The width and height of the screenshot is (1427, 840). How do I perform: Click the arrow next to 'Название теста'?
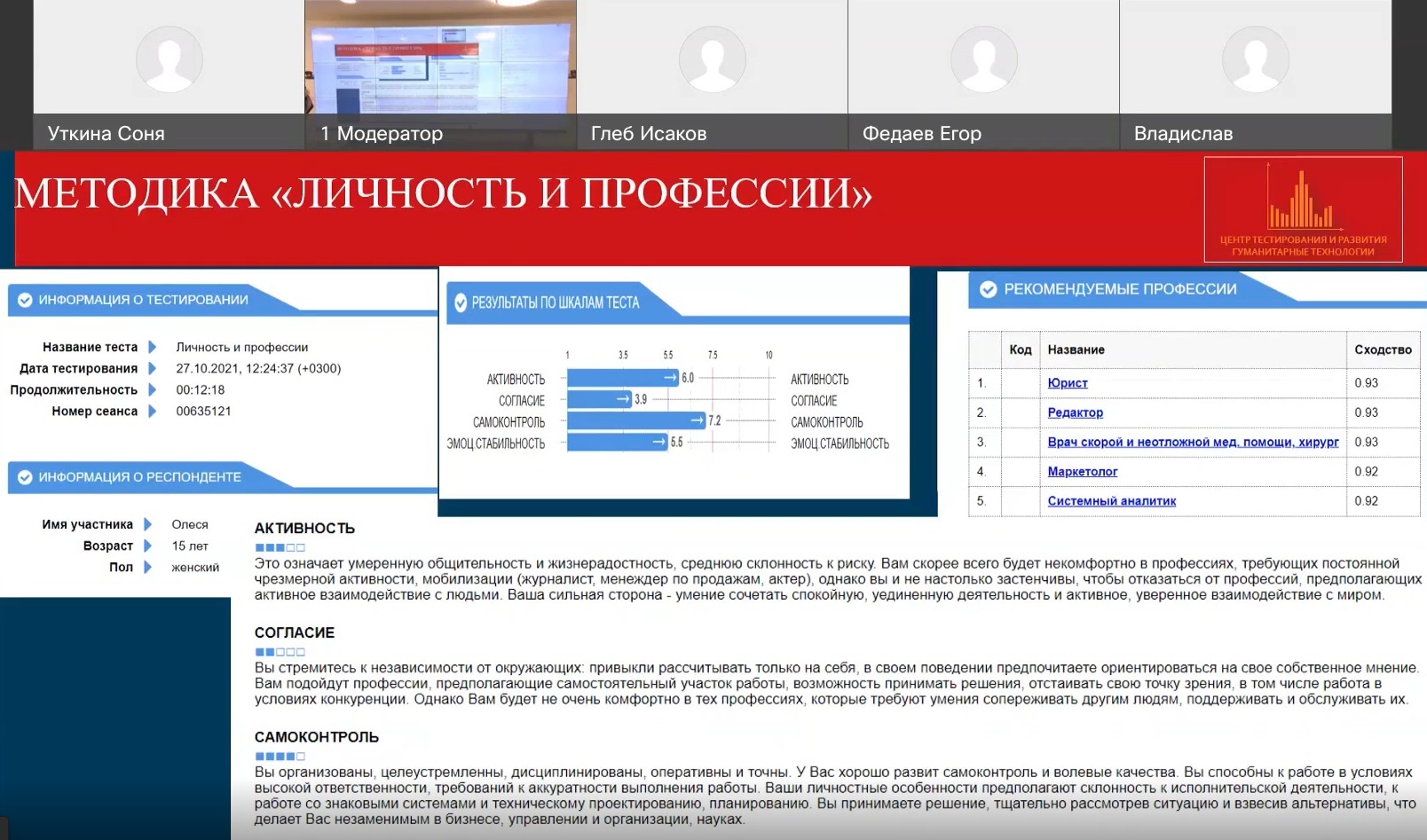152,348
